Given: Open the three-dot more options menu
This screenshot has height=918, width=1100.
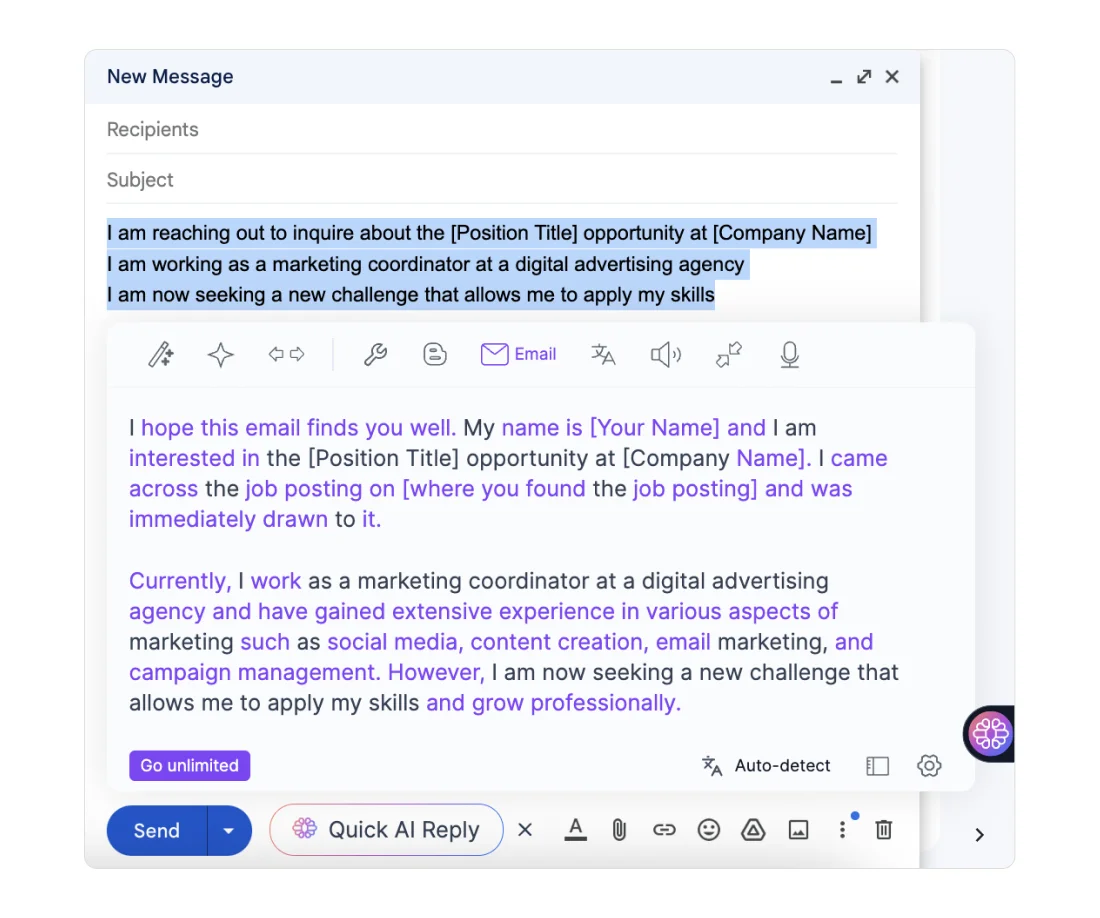Looking at the screenshot, I should coord(843,830).
